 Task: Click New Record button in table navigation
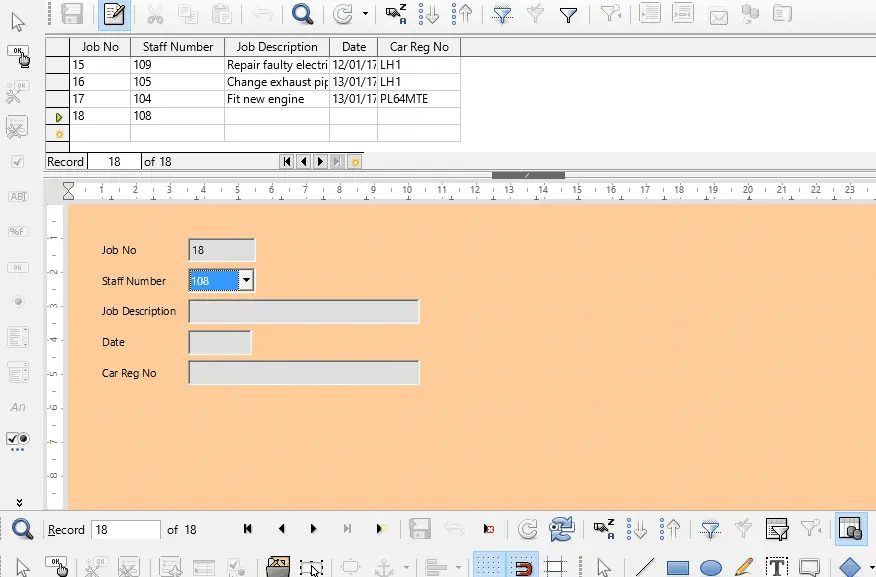click(x=355, y=162)
